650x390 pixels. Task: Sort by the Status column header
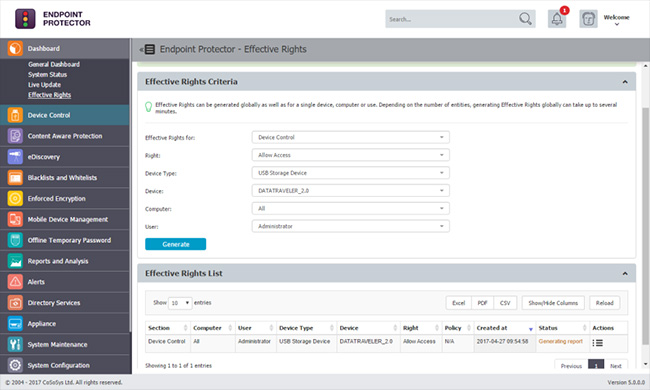pos(563,328)
